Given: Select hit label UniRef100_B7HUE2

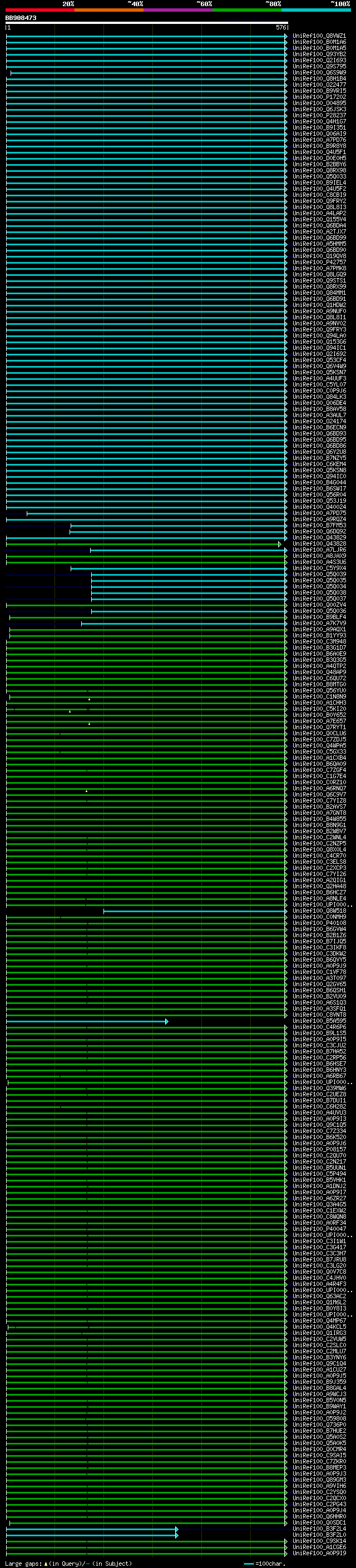Looking at the screenshot, I should [319, 1431].
